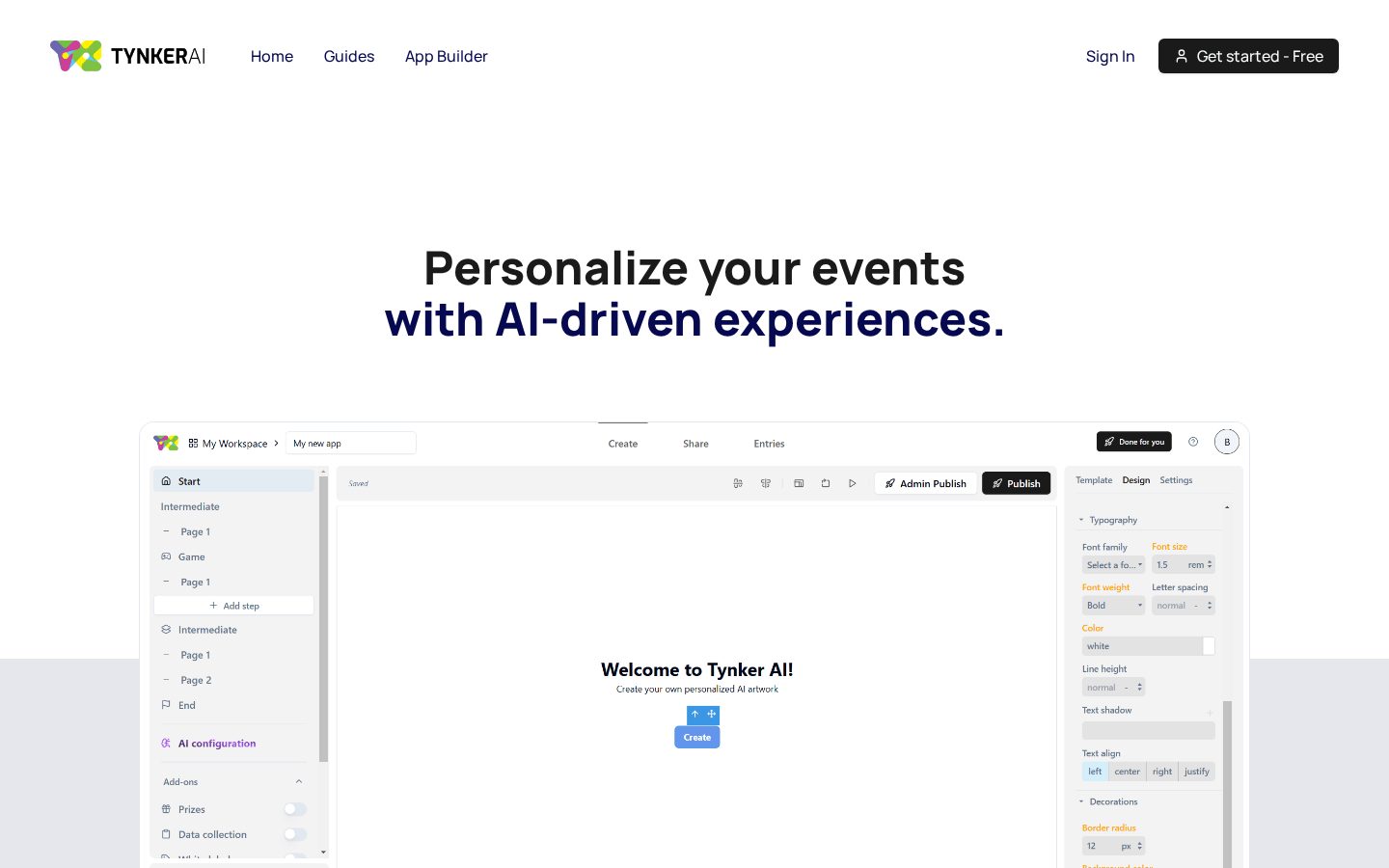Set text align to left
Viewport: 1389px width, 868px height.
click(x=1095, y=772)
